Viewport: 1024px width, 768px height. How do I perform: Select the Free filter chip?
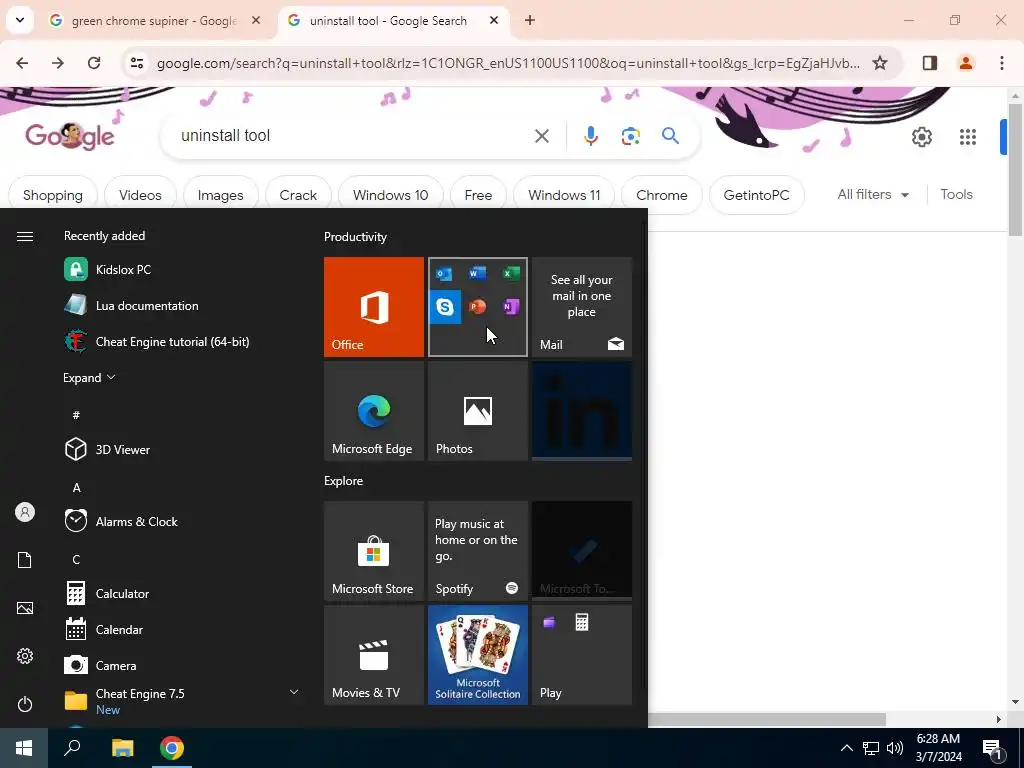pyautogui.click(x=478, y=195)
